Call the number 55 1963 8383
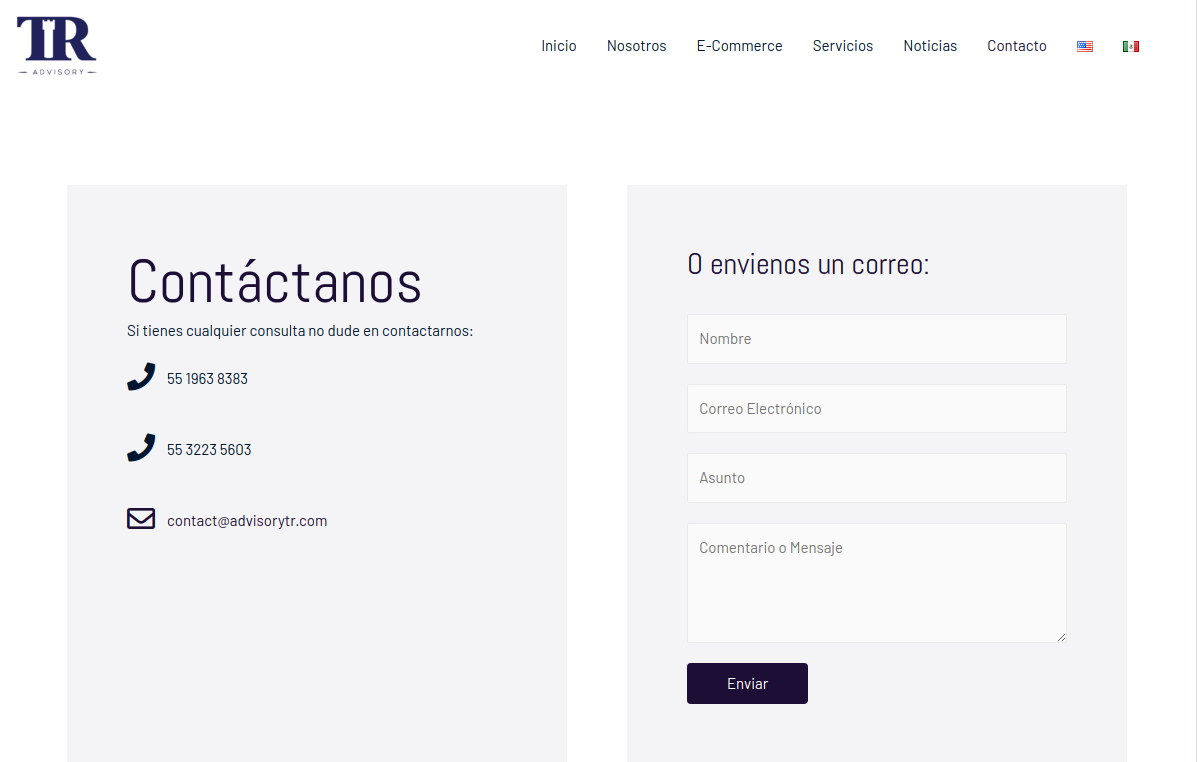The height and width of the screenshot is (762, 1197). pyautogui.click(x=207, y=379)
